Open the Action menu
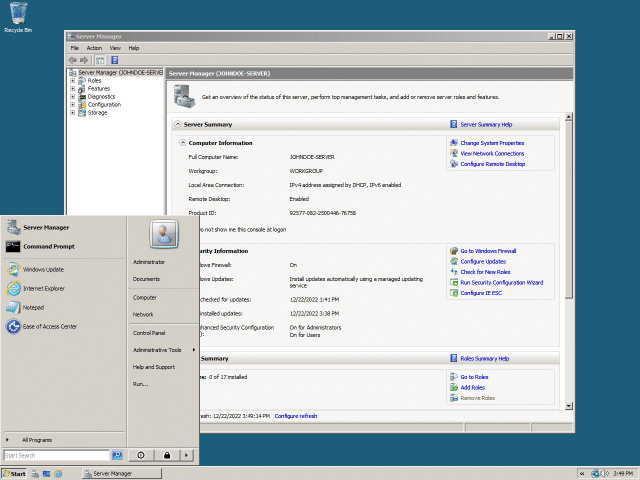The width and height of the screenshot is (640, 480). point(94,48)
